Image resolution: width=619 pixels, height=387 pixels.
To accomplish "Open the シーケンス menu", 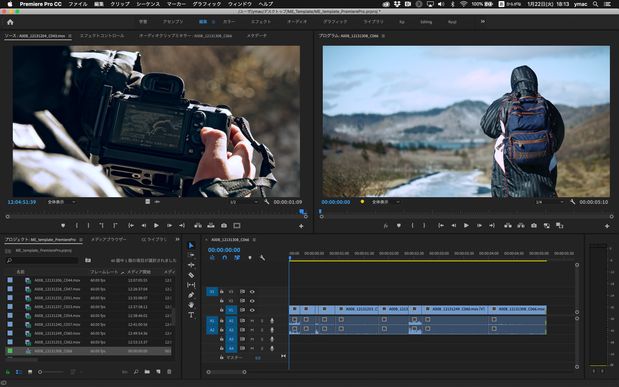I will 148,4.
